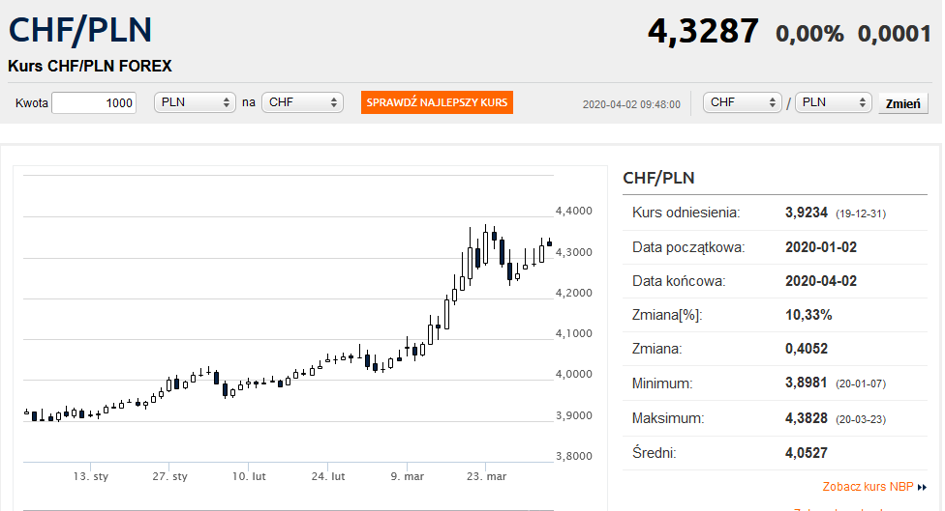Image resolution: width=945 pixels, height=511 pixels.
Task: Click the "13. sty" date label on the chart
Action: [90, 477]
